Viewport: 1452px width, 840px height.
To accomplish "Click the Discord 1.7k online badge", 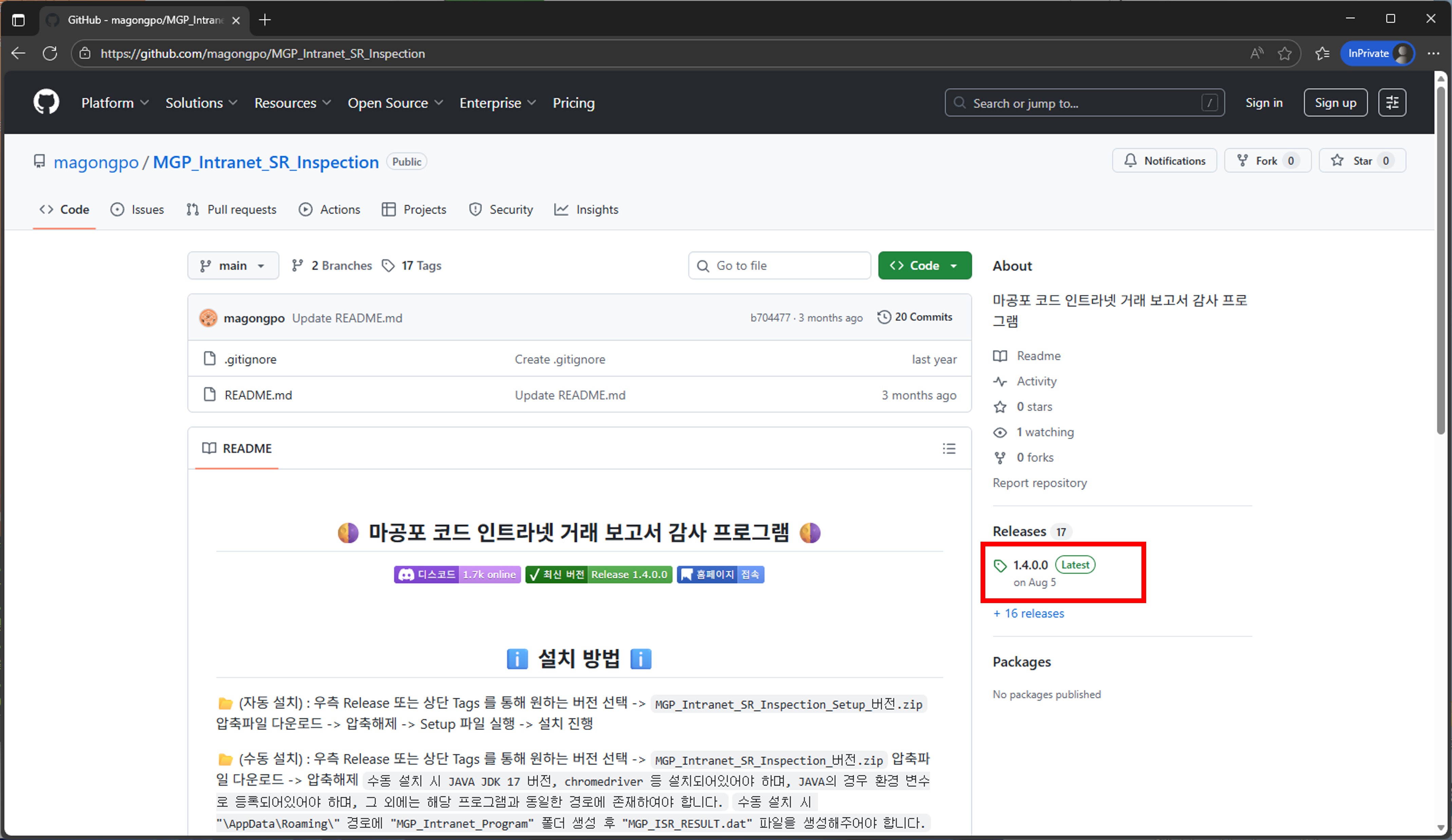I will coord(457,574).
